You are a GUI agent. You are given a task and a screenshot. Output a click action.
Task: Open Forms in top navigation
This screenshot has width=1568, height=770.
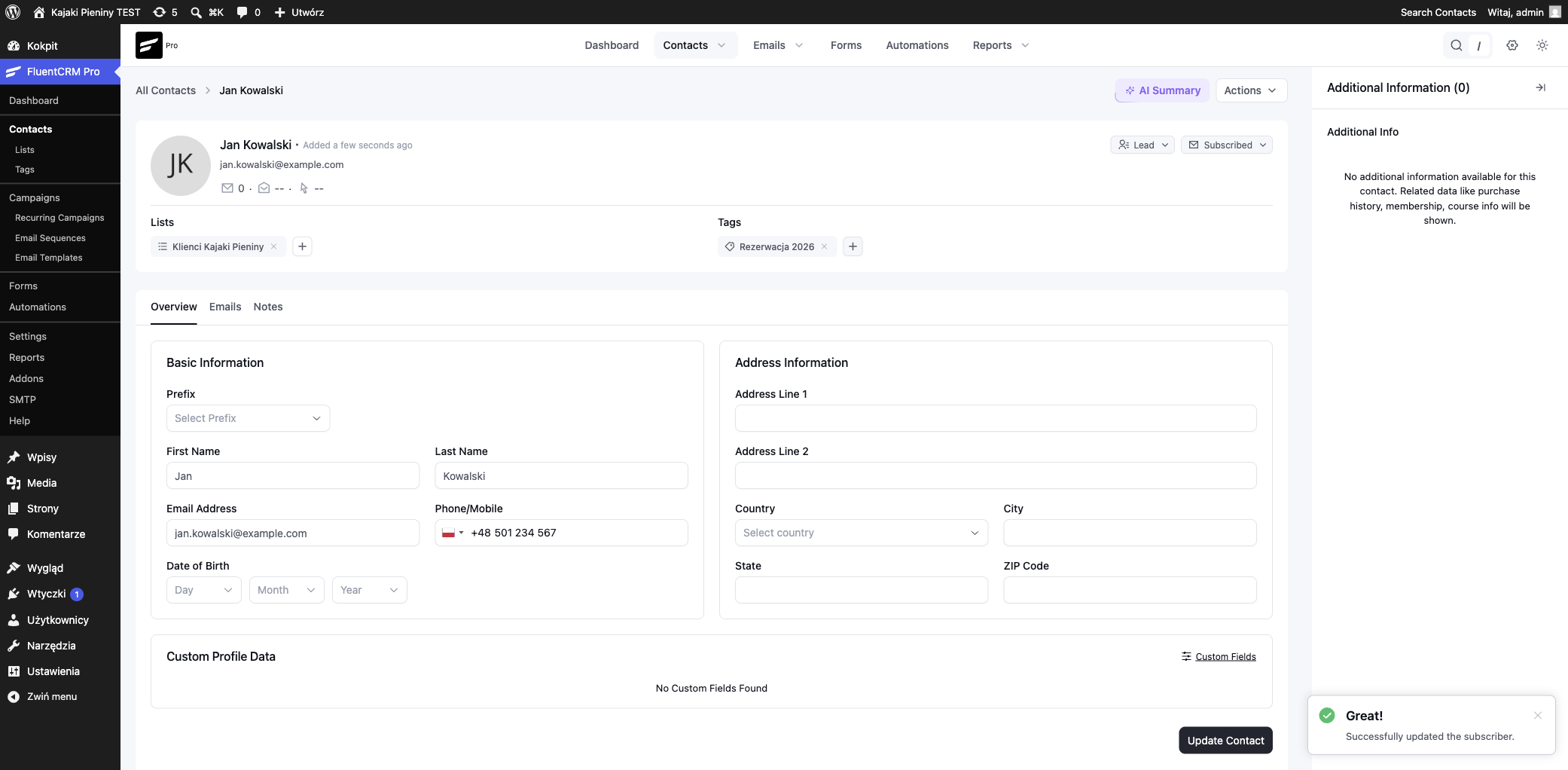click(x=846, y=45)
